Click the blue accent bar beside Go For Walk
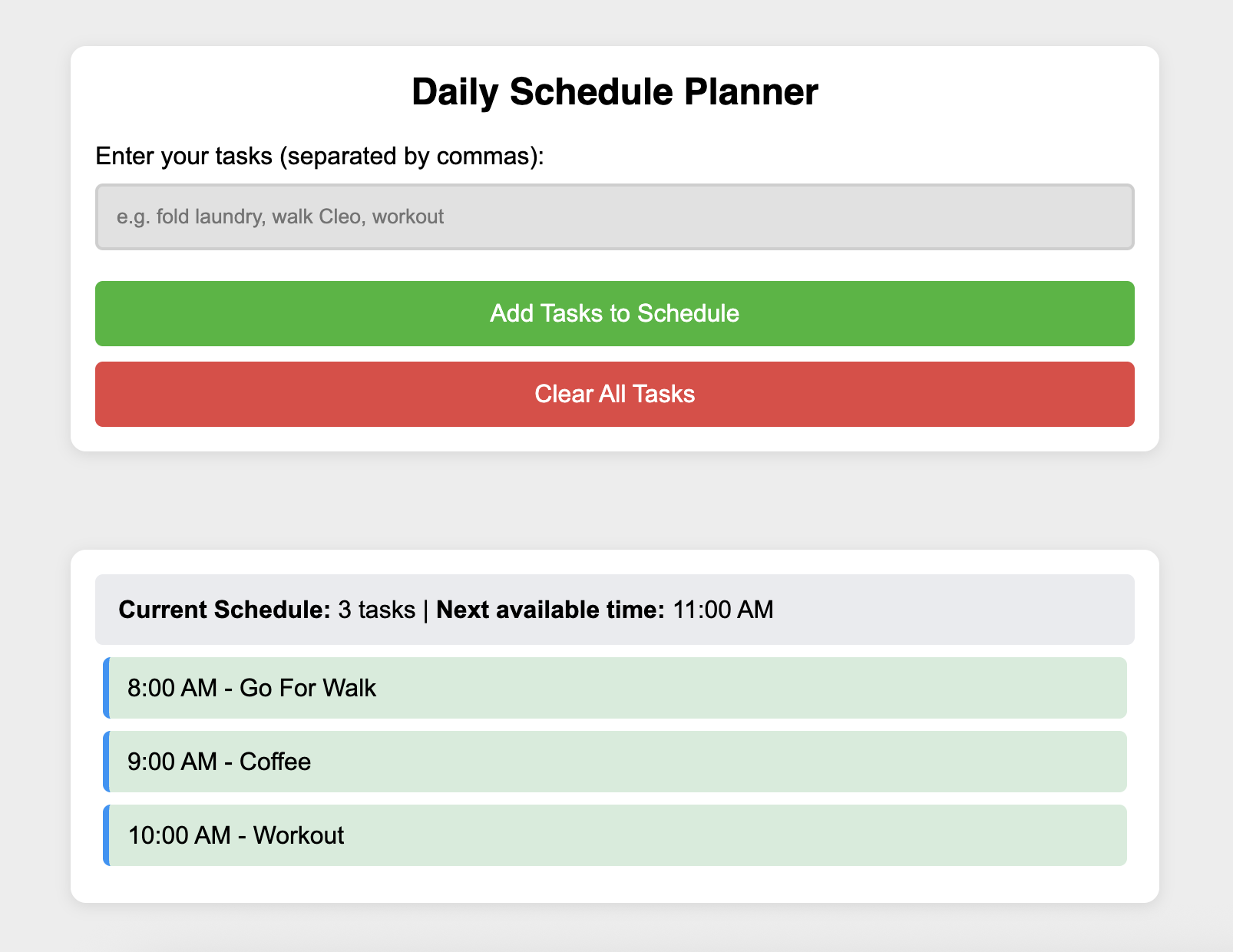This screenshot has width=1233, height=952. click(x=106, y=688)
